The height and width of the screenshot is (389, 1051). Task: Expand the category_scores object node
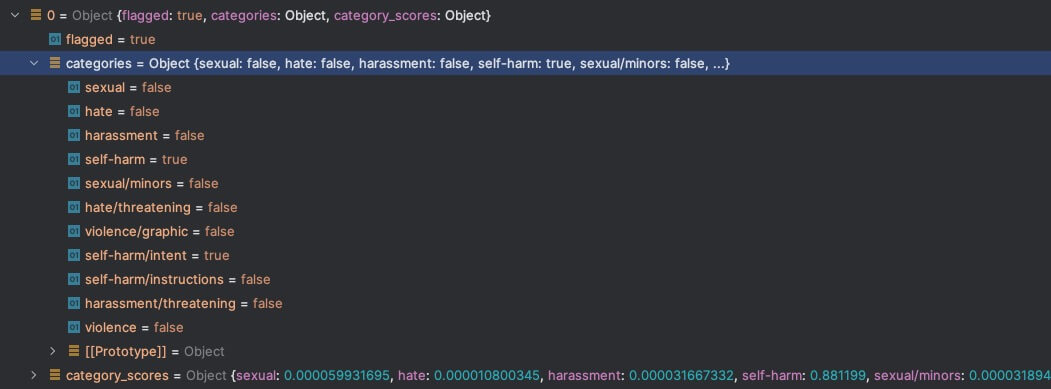coord(34,376)
